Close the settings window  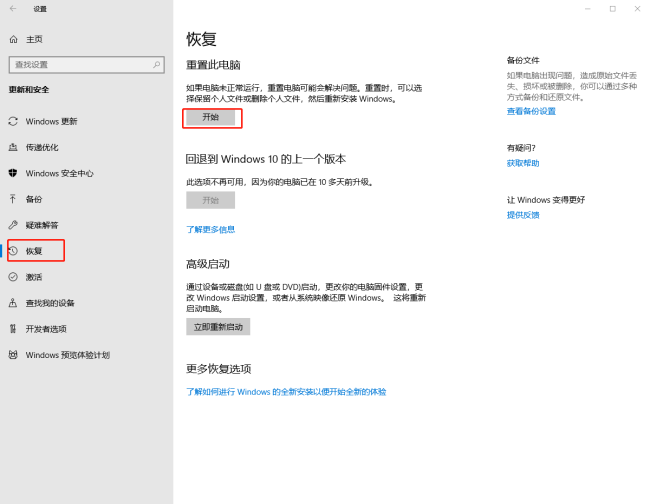[x=637, y=9]
